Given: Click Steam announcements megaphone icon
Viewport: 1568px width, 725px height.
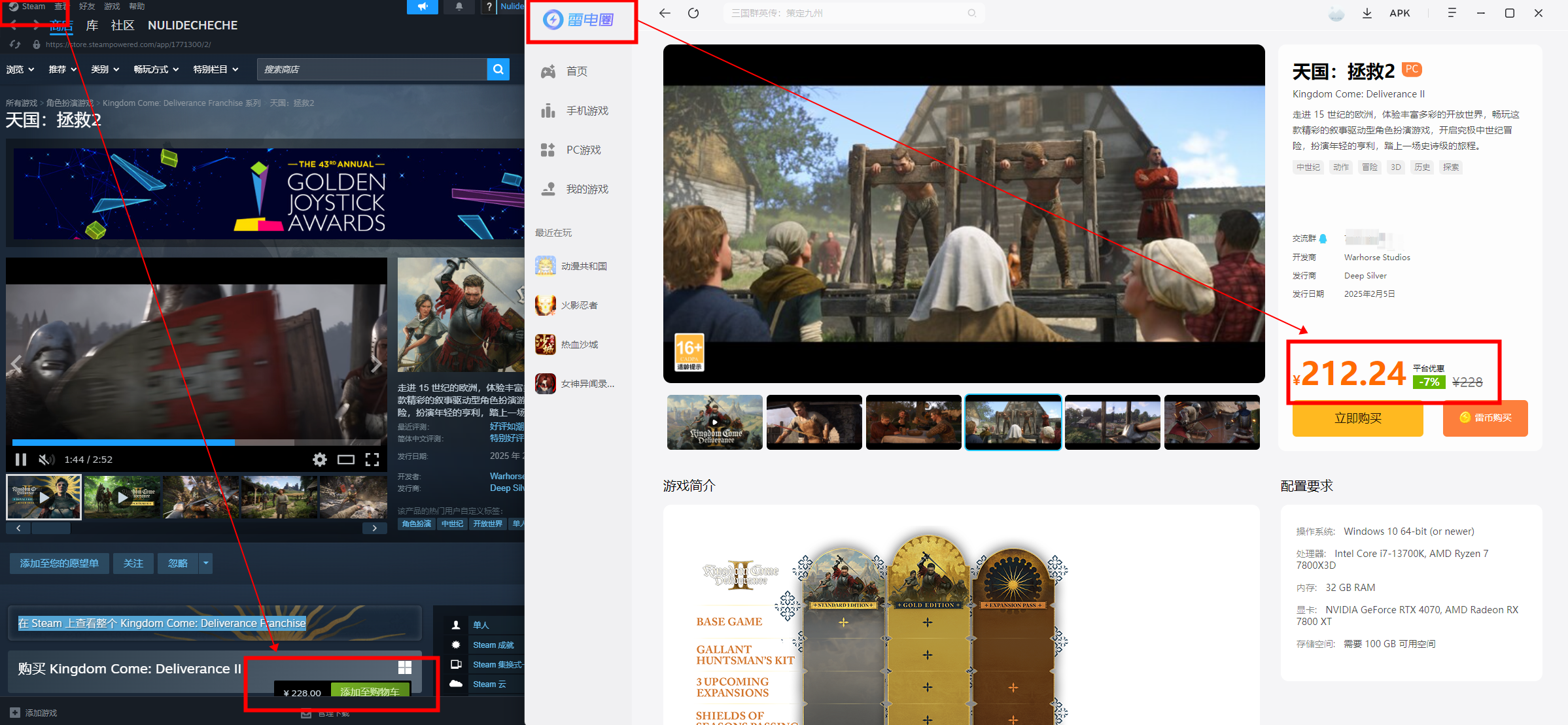Looking at the screenshot, I should 423,7.
